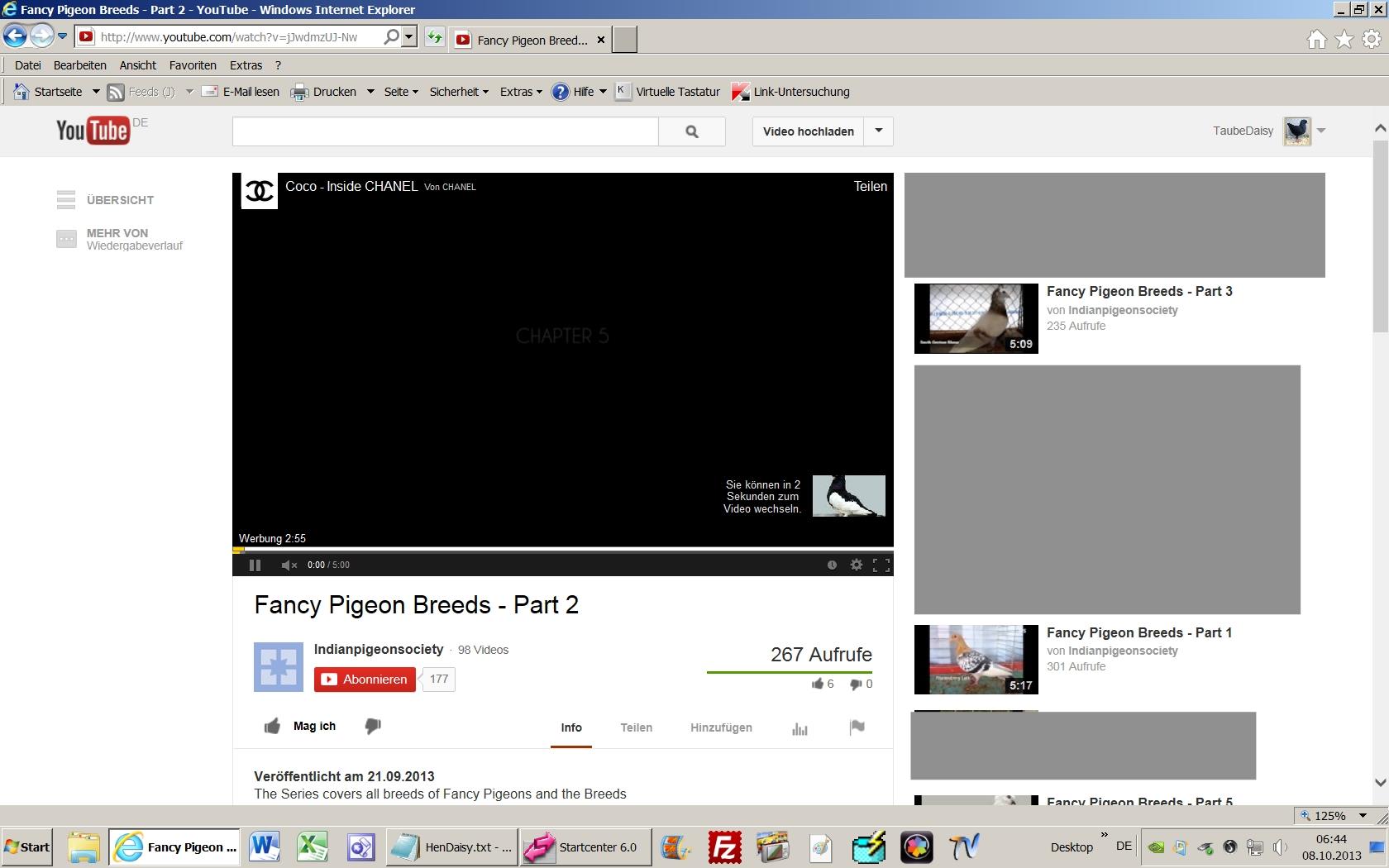Click the Home house icon
The height and width of the screenshot is (868, 1389).
1316,39
